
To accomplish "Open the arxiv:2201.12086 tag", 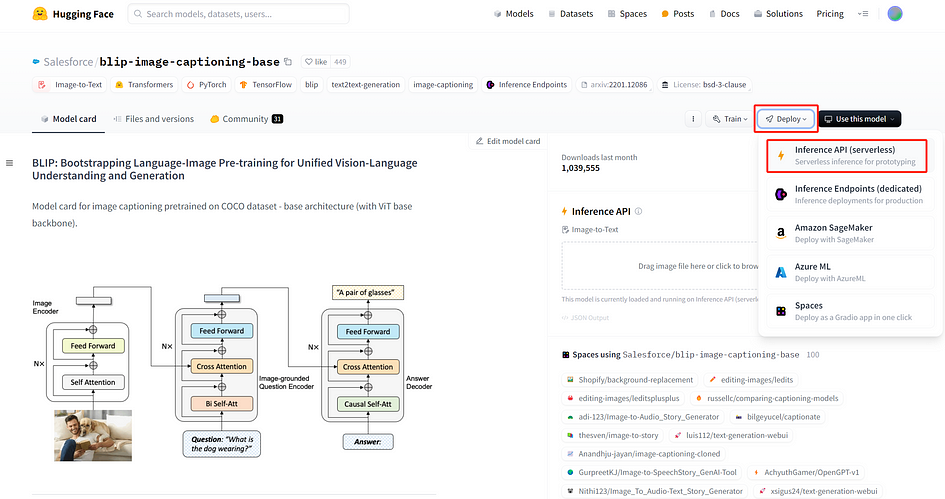I will coord(614,85).
